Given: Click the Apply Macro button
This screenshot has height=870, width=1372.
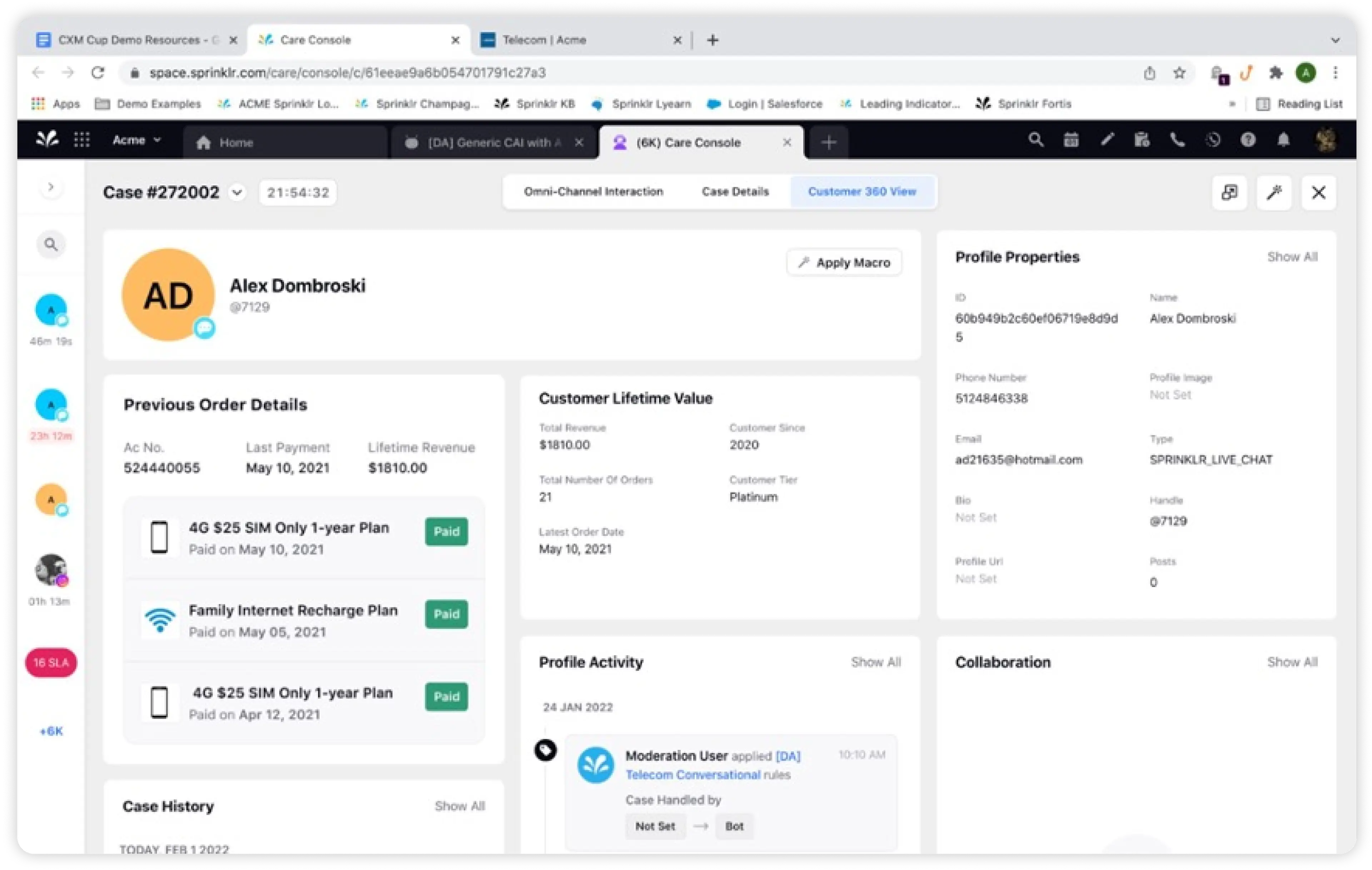Looking at the screenshot, I should coord(844,262).
